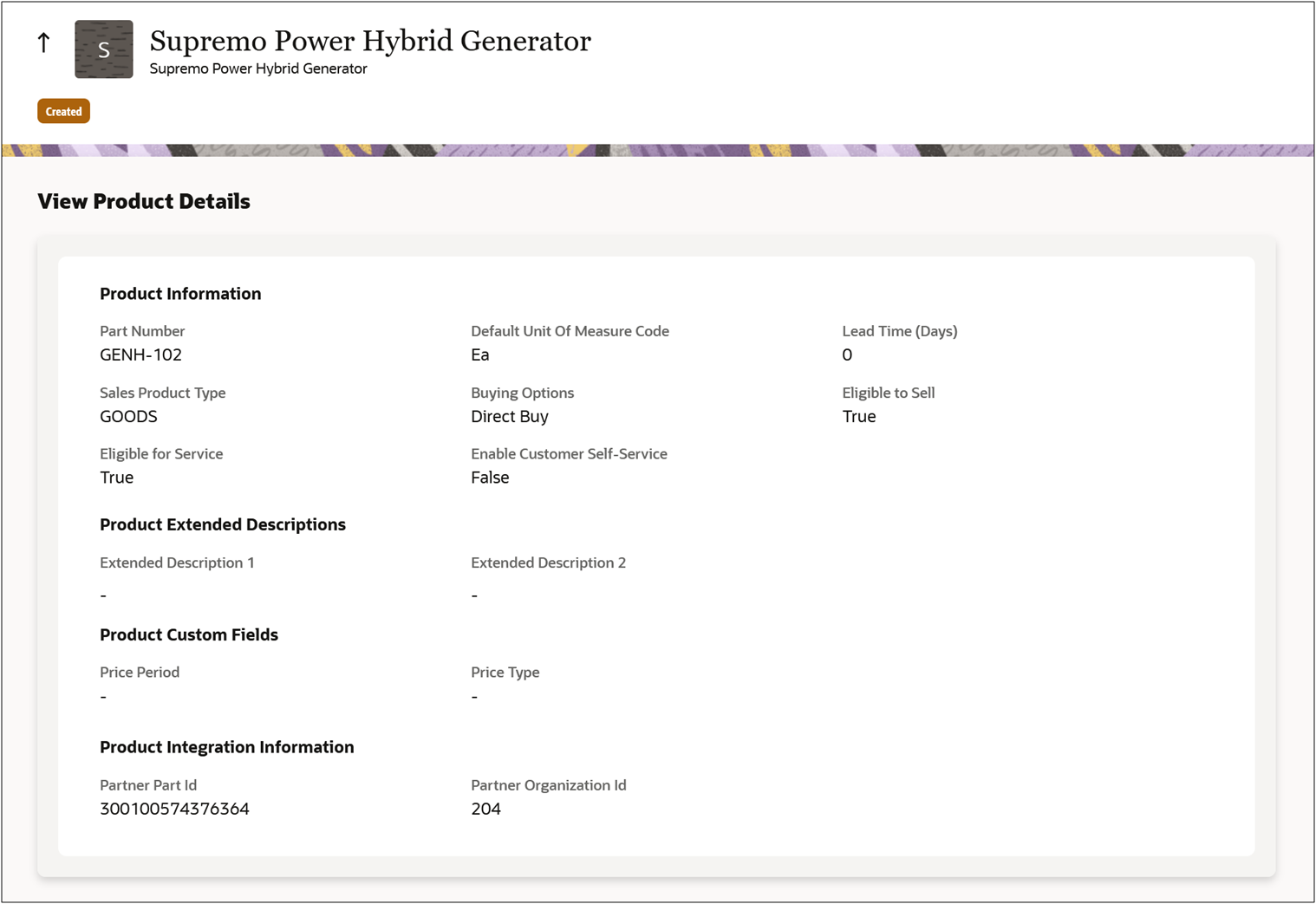Click the Product Custom Fields section heading
The image size is (1316, 904).
188,634
